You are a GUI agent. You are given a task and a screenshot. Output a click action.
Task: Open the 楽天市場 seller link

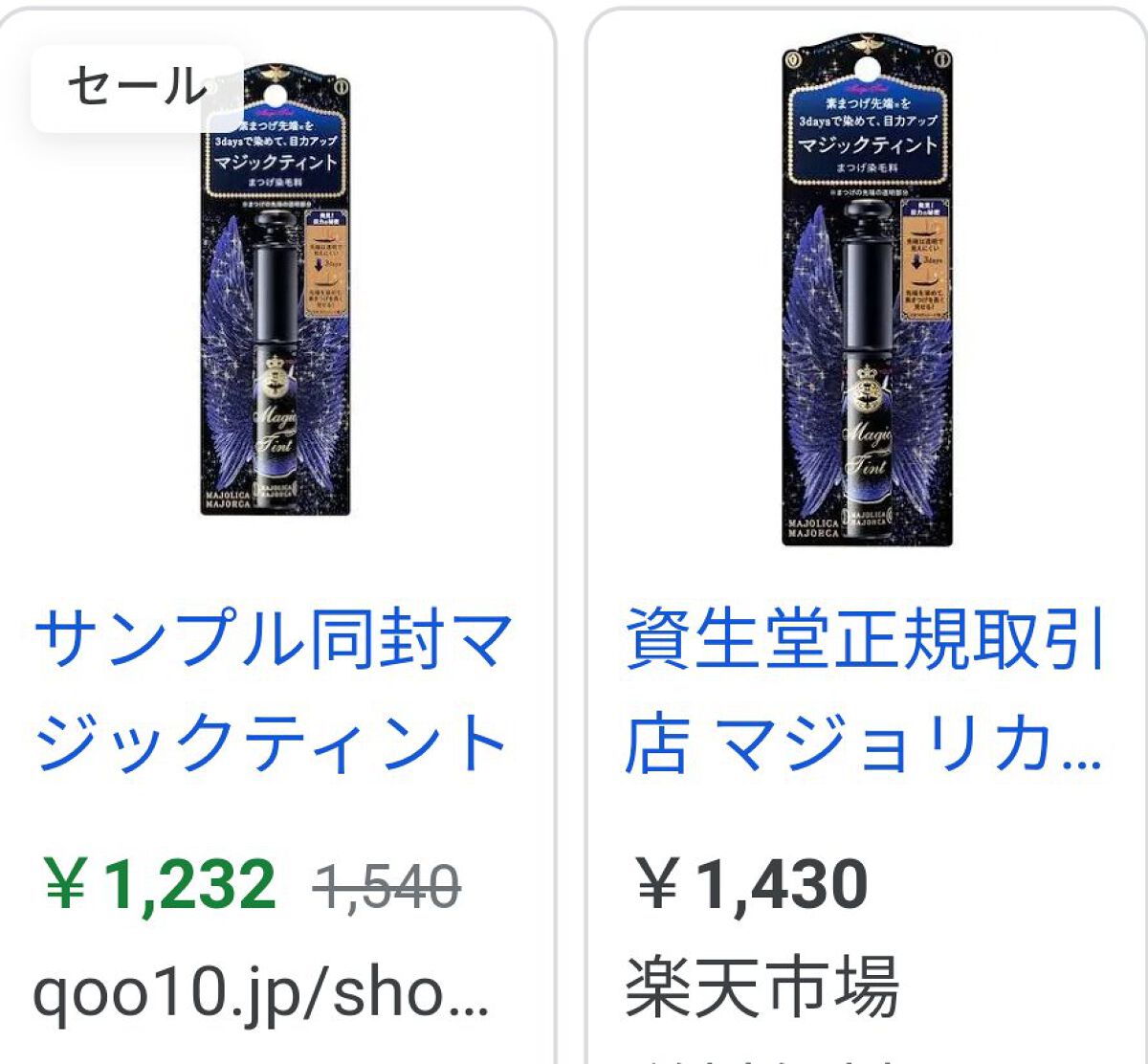coord(762,987)
